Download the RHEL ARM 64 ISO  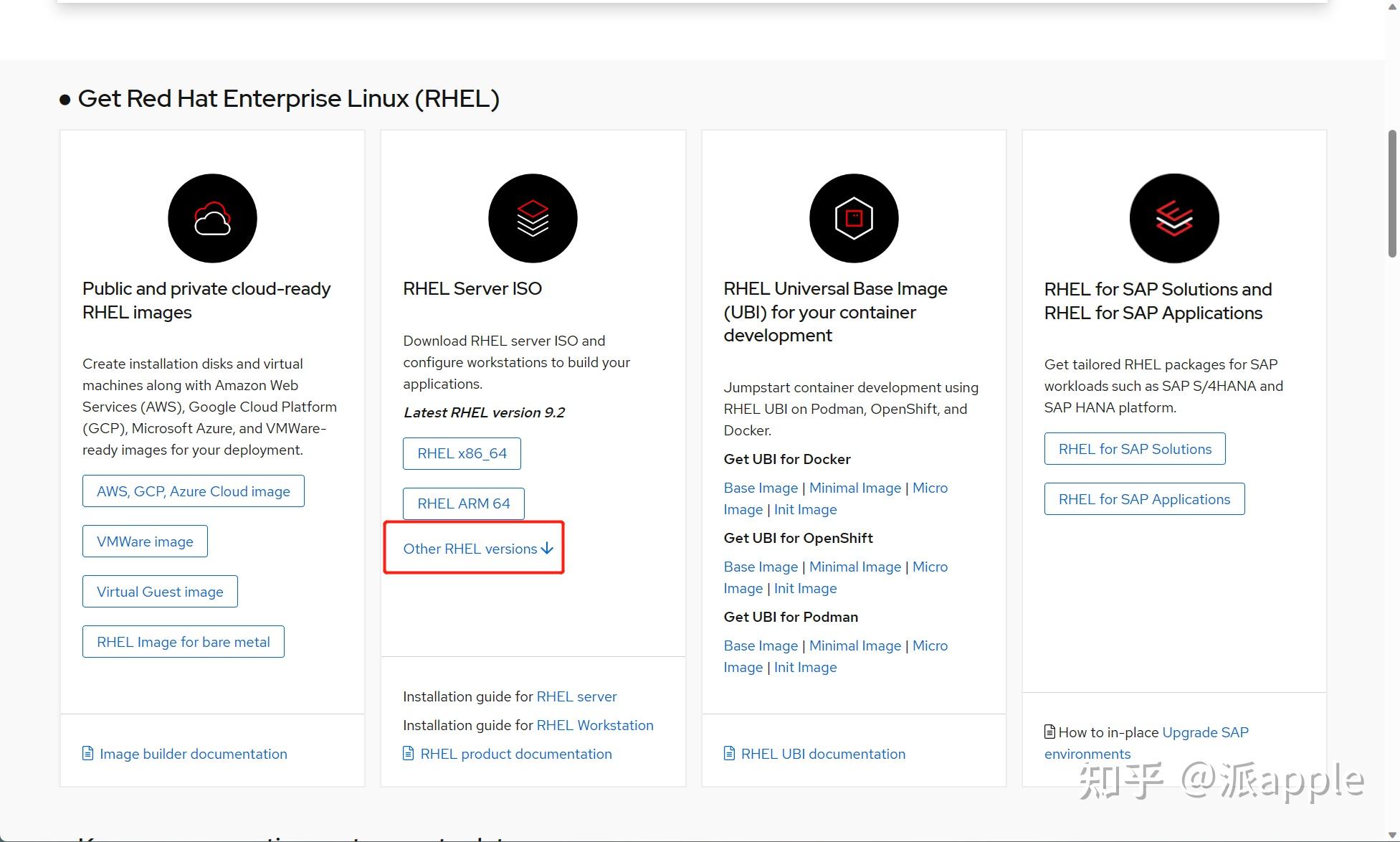463,503
